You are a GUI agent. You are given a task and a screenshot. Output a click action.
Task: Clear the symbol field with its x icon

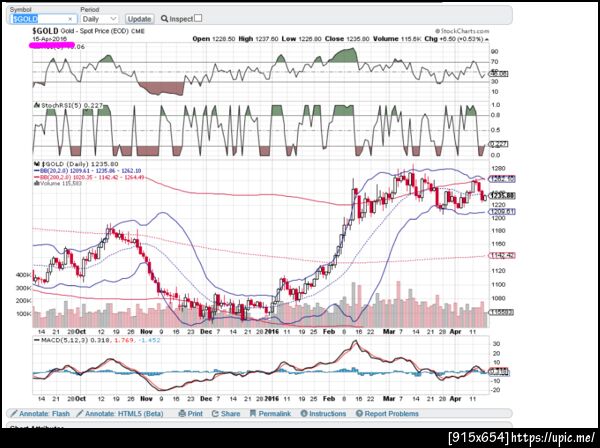(x=70, y=19)
